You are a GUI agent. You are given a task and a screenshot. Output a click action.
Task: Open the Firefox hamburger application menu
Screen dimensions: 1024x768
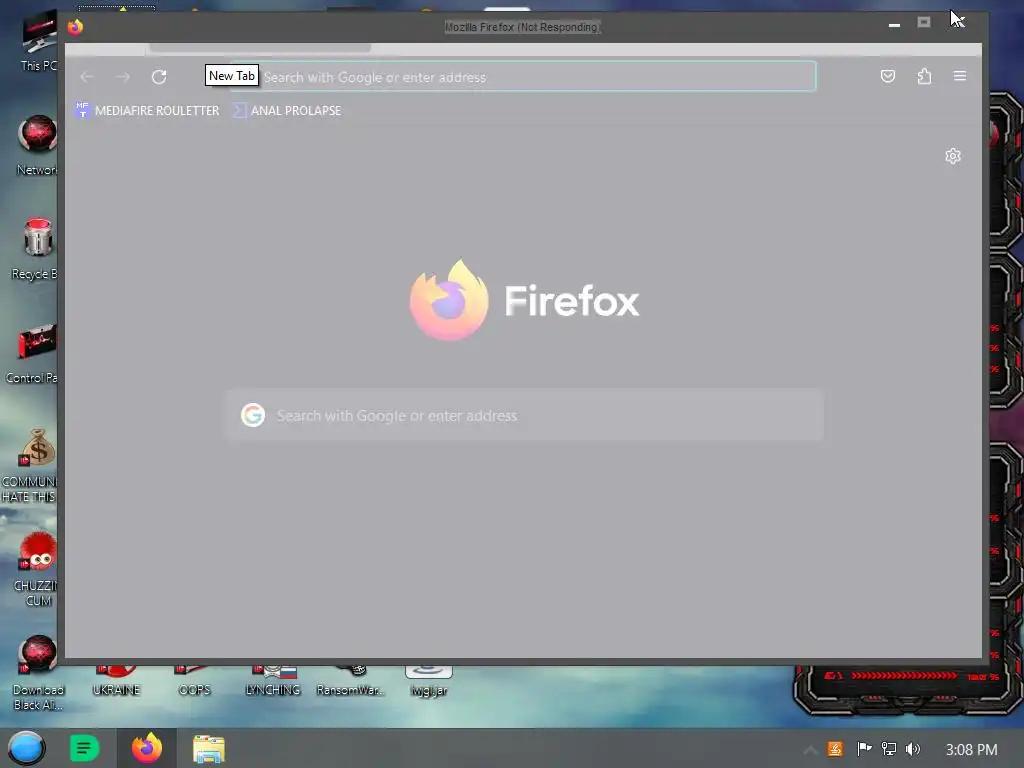point(959,76)
